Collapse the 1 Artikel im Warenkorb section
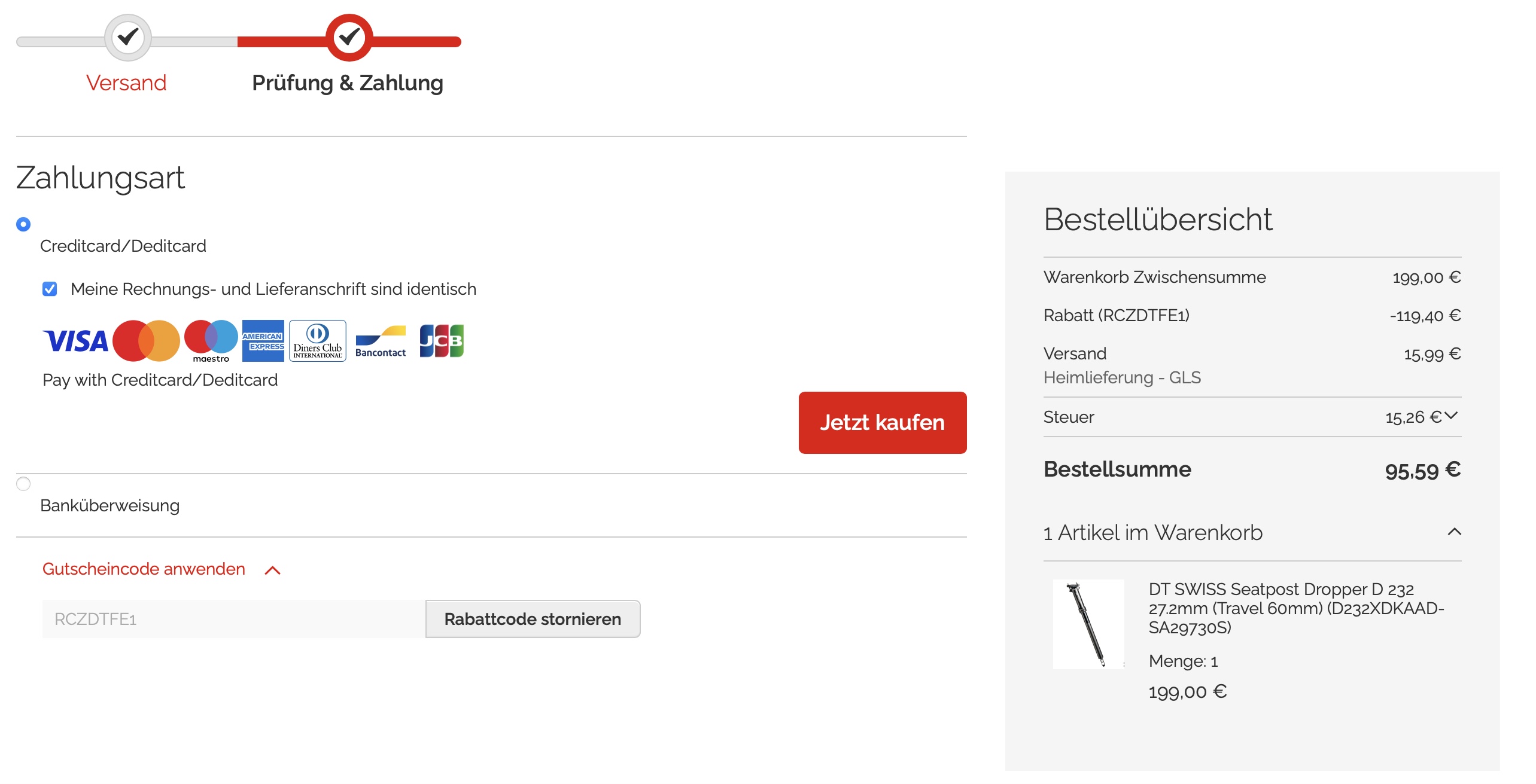This screenshot has height=784, width=1536. (x=1454, y=532)
